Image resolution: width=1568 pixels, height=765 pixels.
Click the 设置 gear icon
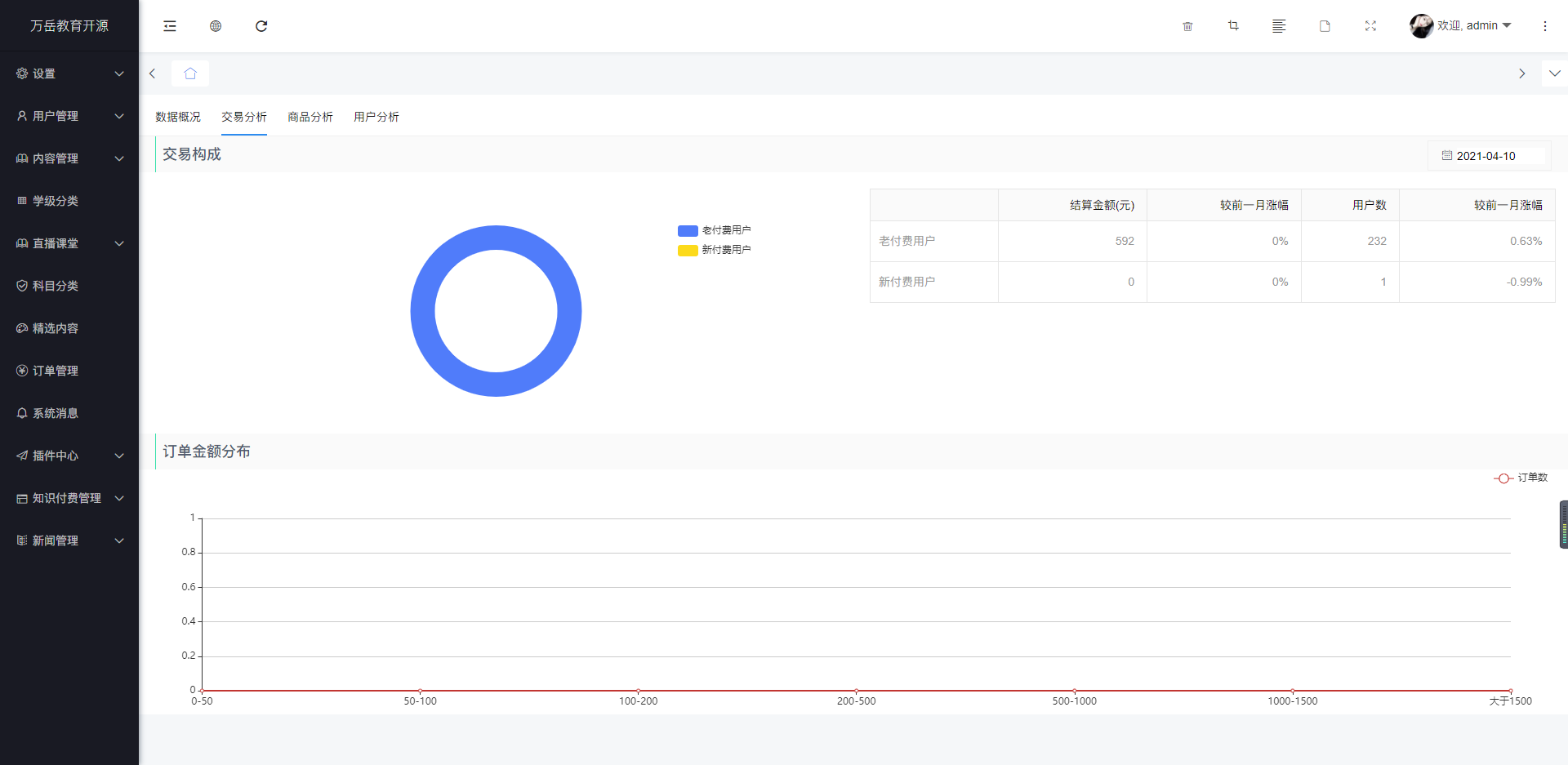point(22,73)
